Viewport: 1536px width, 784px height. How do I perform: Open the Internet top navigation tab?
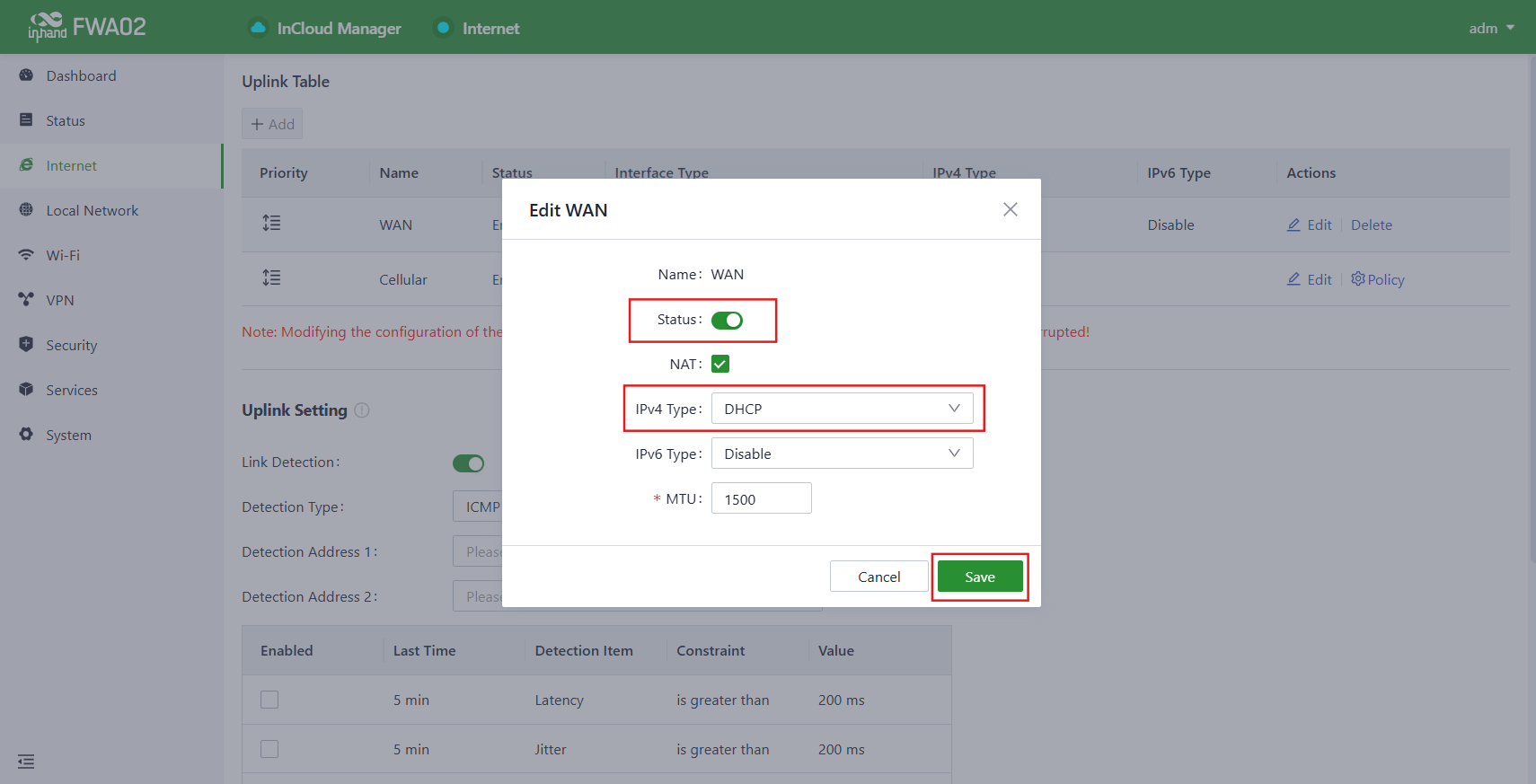[x=478, y=28]
